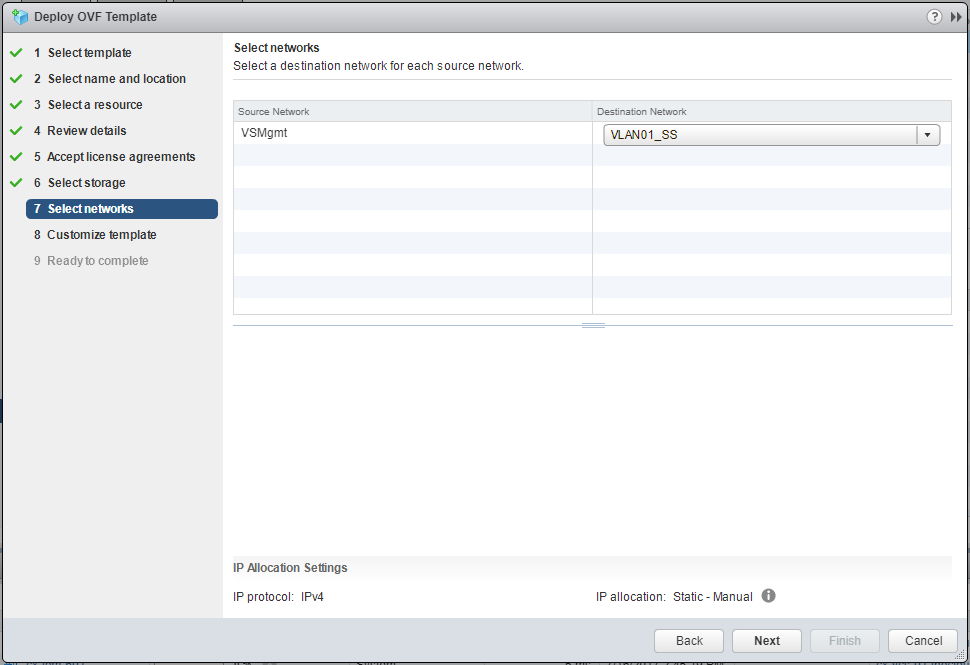
Task: Return to step 4 Review details
Action: 86,131
